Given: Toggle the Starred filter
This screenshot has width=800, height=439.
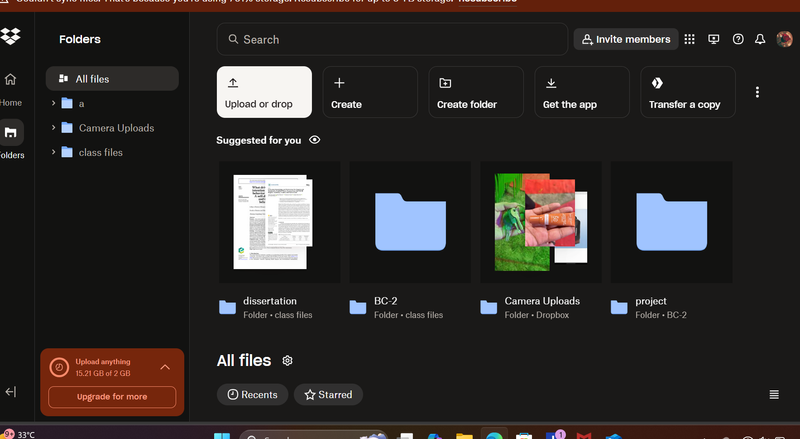Looking at the screenshot, I should click(328, 395).
